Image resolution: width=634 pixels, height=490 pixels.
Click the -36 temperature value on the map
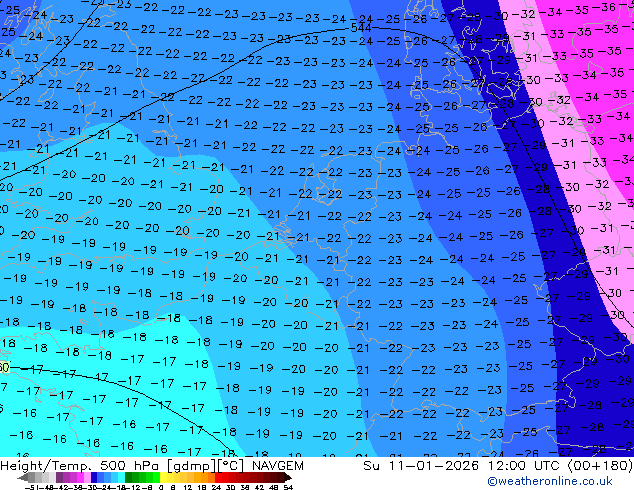coord(606,7)
